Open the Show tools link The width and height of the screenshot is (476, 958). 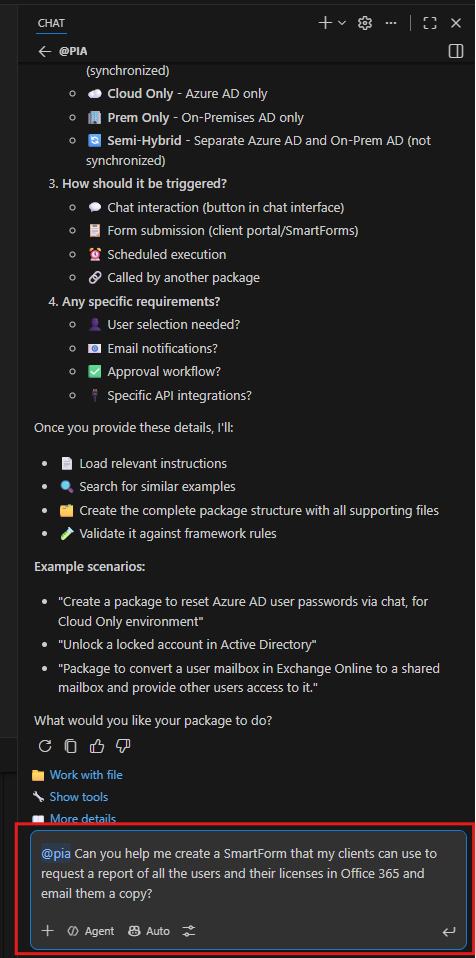pyautogui.click(x=79, y=797)
